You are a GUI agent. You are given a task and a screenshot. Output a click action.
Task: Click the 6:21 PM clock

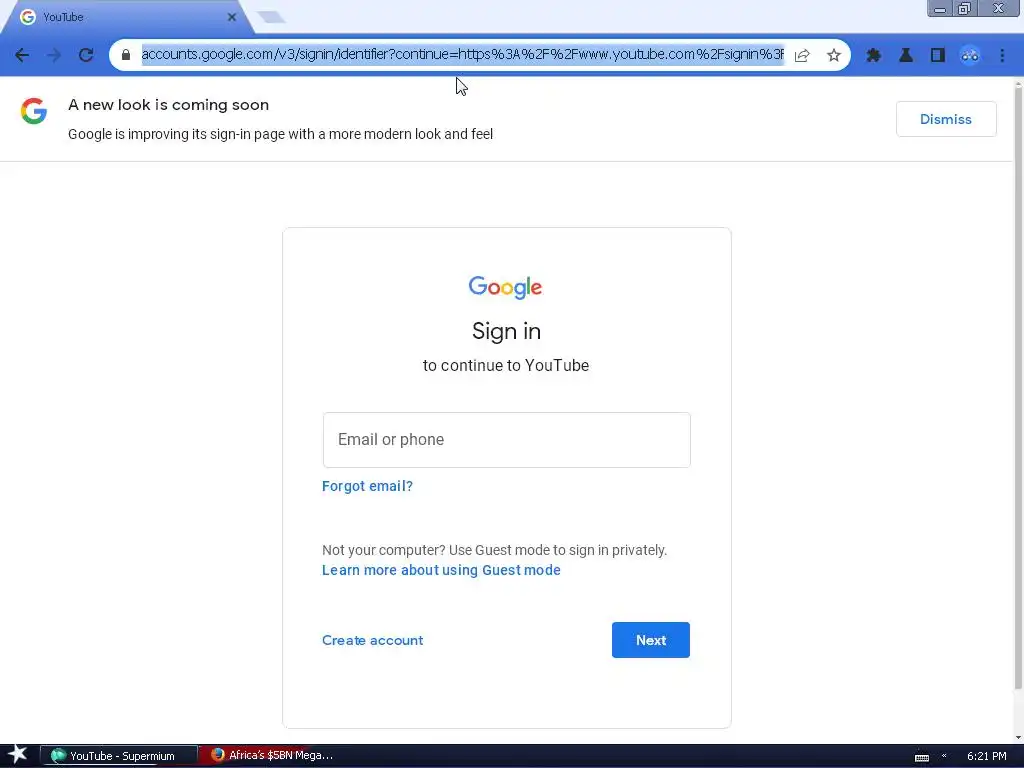pyautogui.click(x=986, y=756)
